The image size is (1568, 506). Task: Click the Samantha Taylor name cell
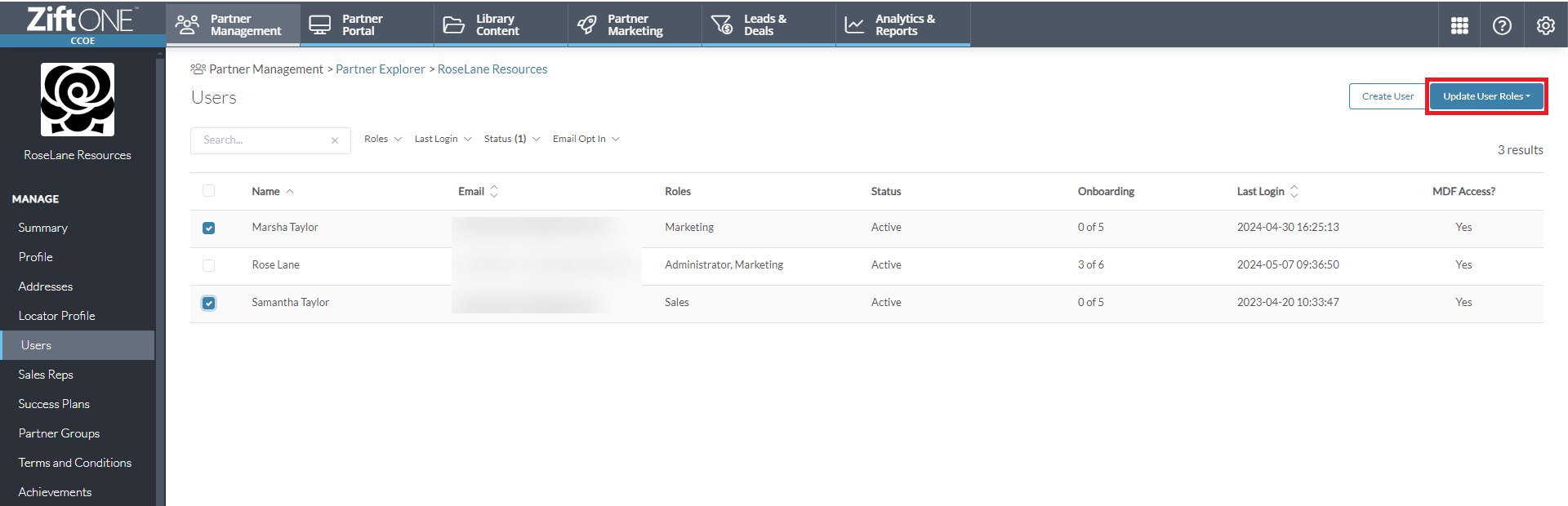[290, 303]
